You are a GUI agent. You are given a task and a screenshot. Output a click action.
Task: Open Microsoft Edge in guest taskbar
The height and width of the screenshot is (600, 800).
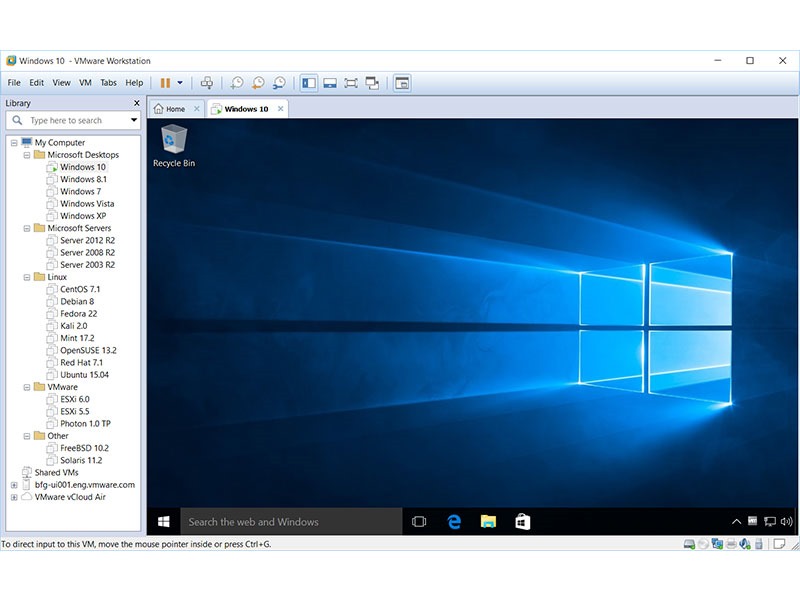[453, 521]
